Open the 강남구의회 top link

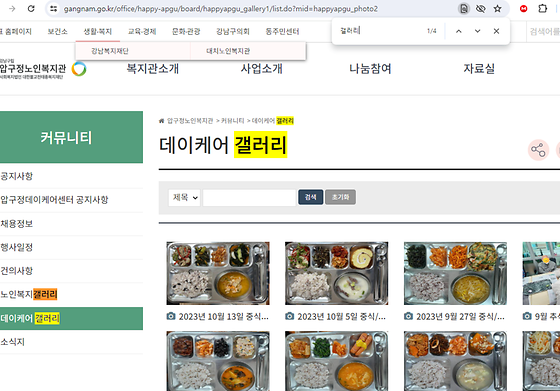point(232,31)
